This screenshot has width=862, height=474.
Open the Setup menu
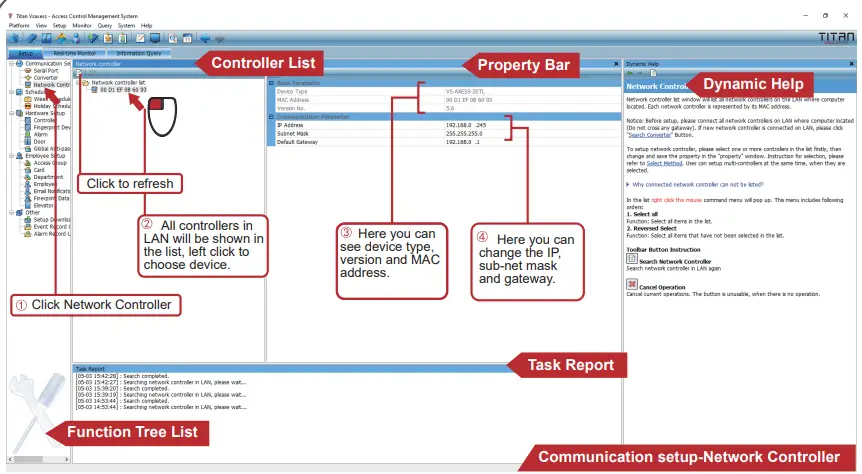pyautogui.click(x=59, y=26)
